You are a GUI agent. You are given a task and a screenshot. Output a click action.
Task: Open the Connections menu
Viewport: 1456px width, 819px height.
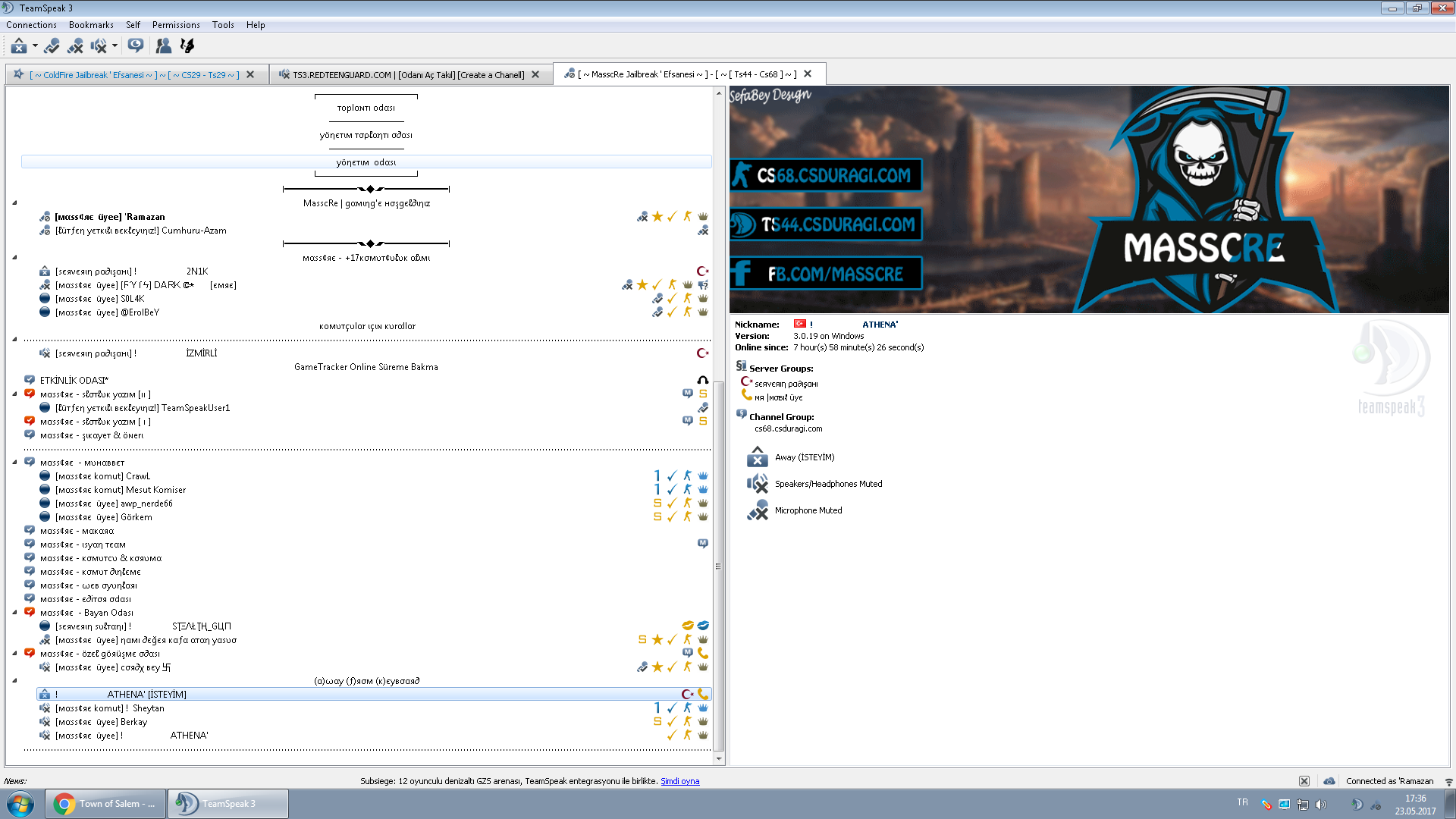tap(31, 25)
